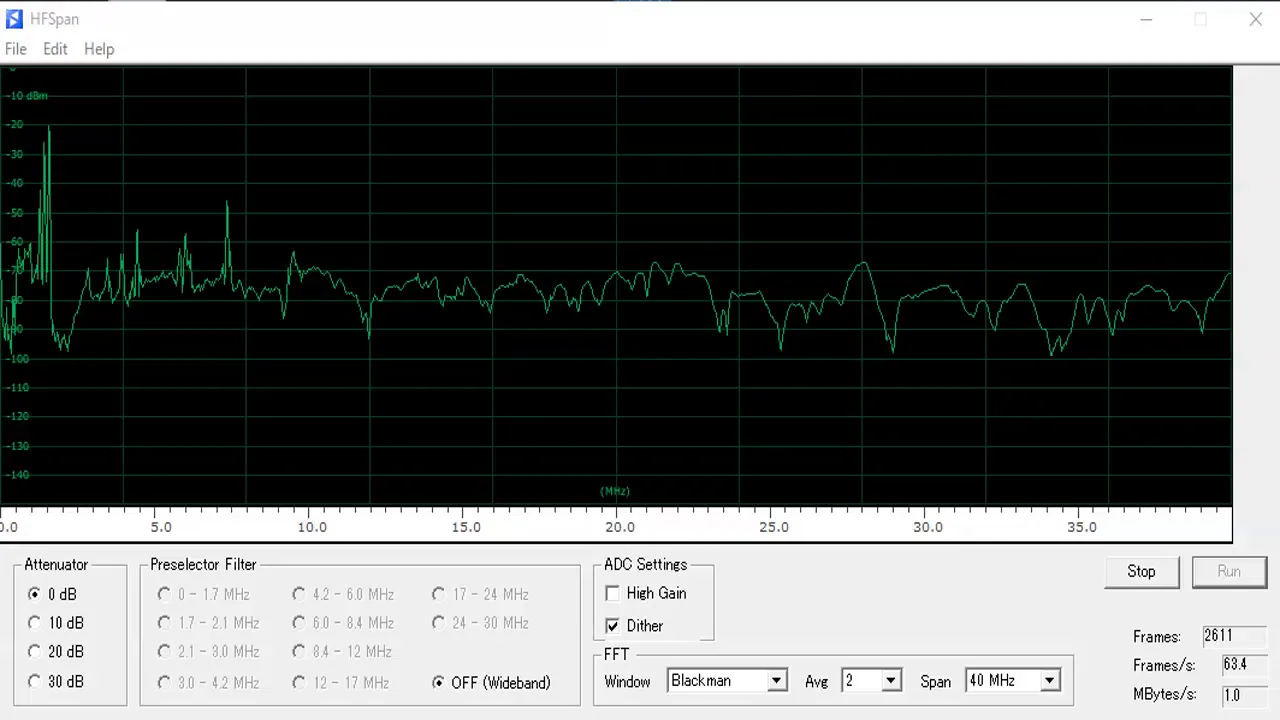Click the 30.0 MHz frequency axis label

click(x=927, y=527)
